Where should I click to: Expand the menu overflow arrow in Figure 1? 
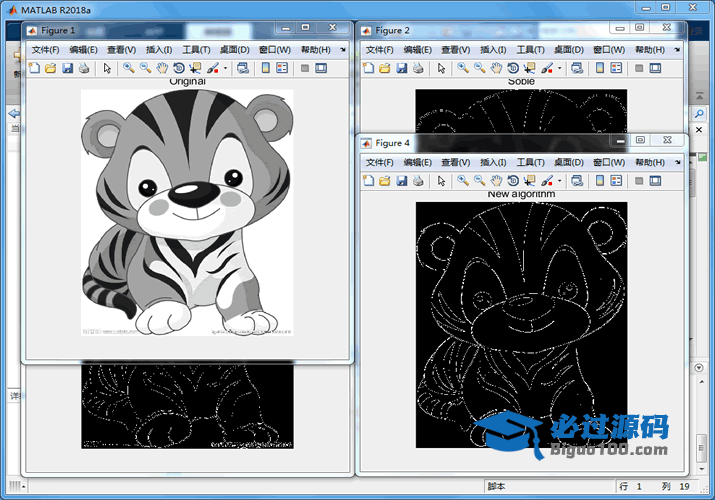click(342, 50)
